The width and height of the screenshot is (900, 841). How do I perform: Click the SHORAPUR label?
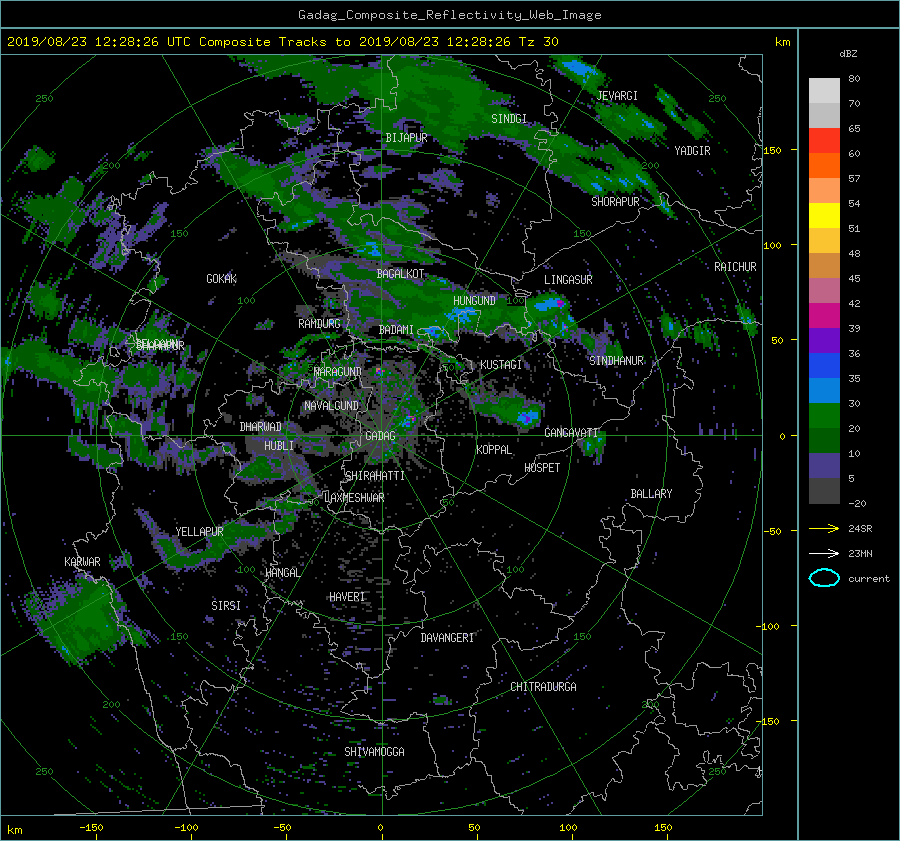[615, 202]
